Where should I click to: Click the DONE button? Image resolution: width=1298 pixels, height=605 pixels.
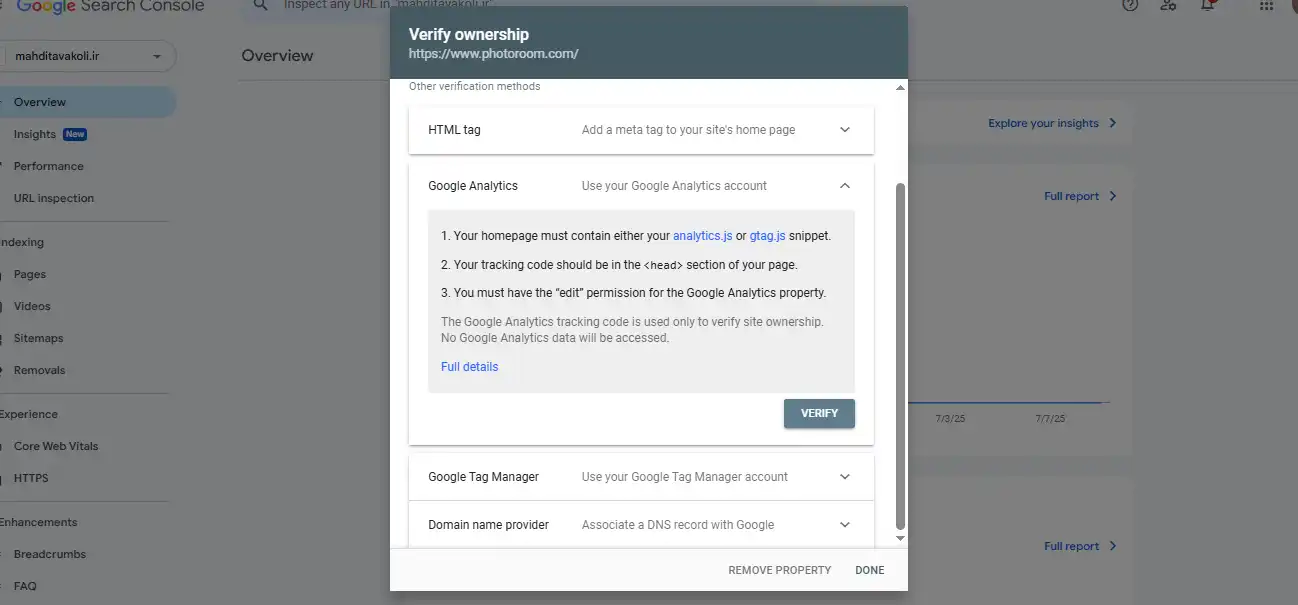point(869,570)
